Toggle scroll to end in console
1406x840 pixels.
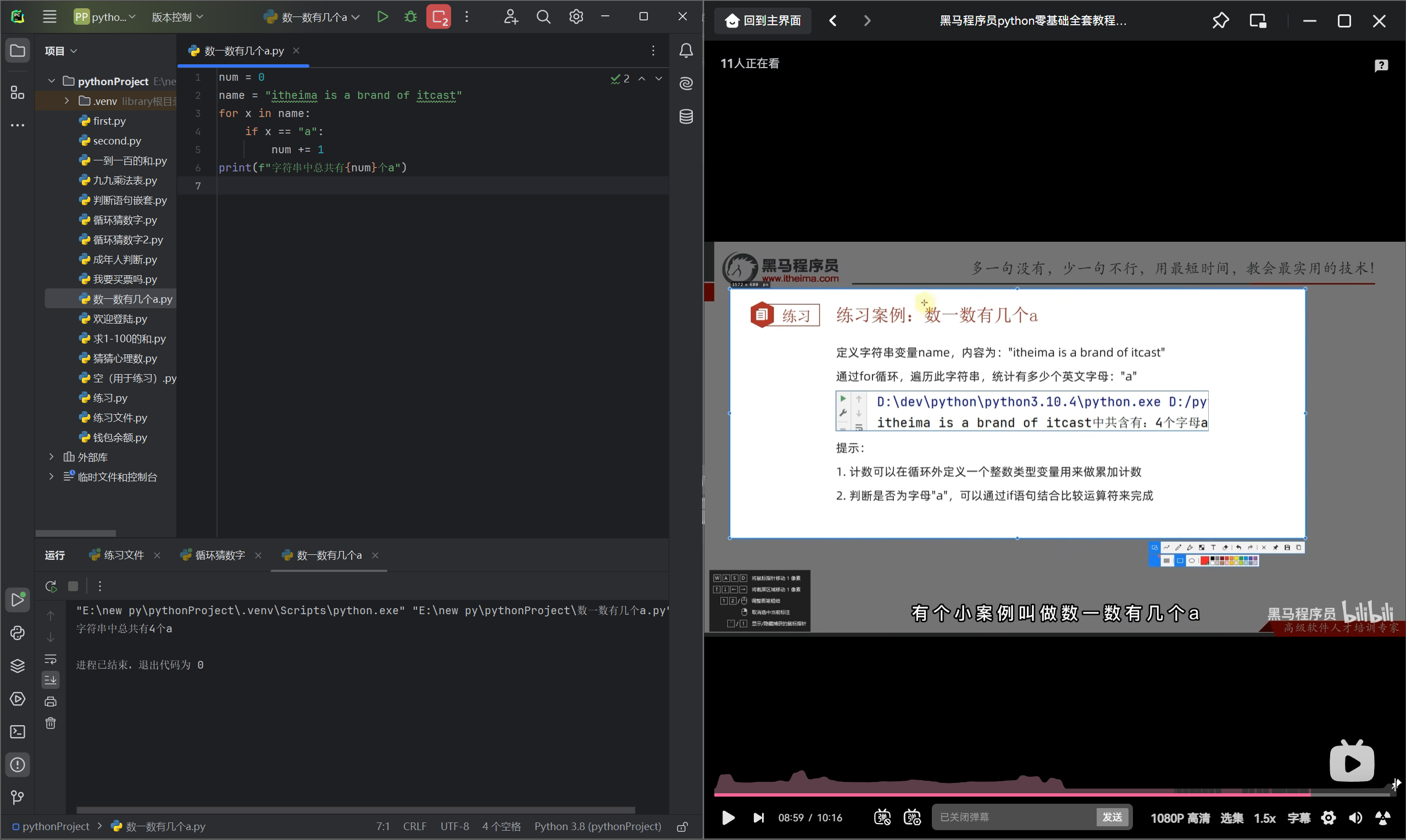click(x=51, y=680)
